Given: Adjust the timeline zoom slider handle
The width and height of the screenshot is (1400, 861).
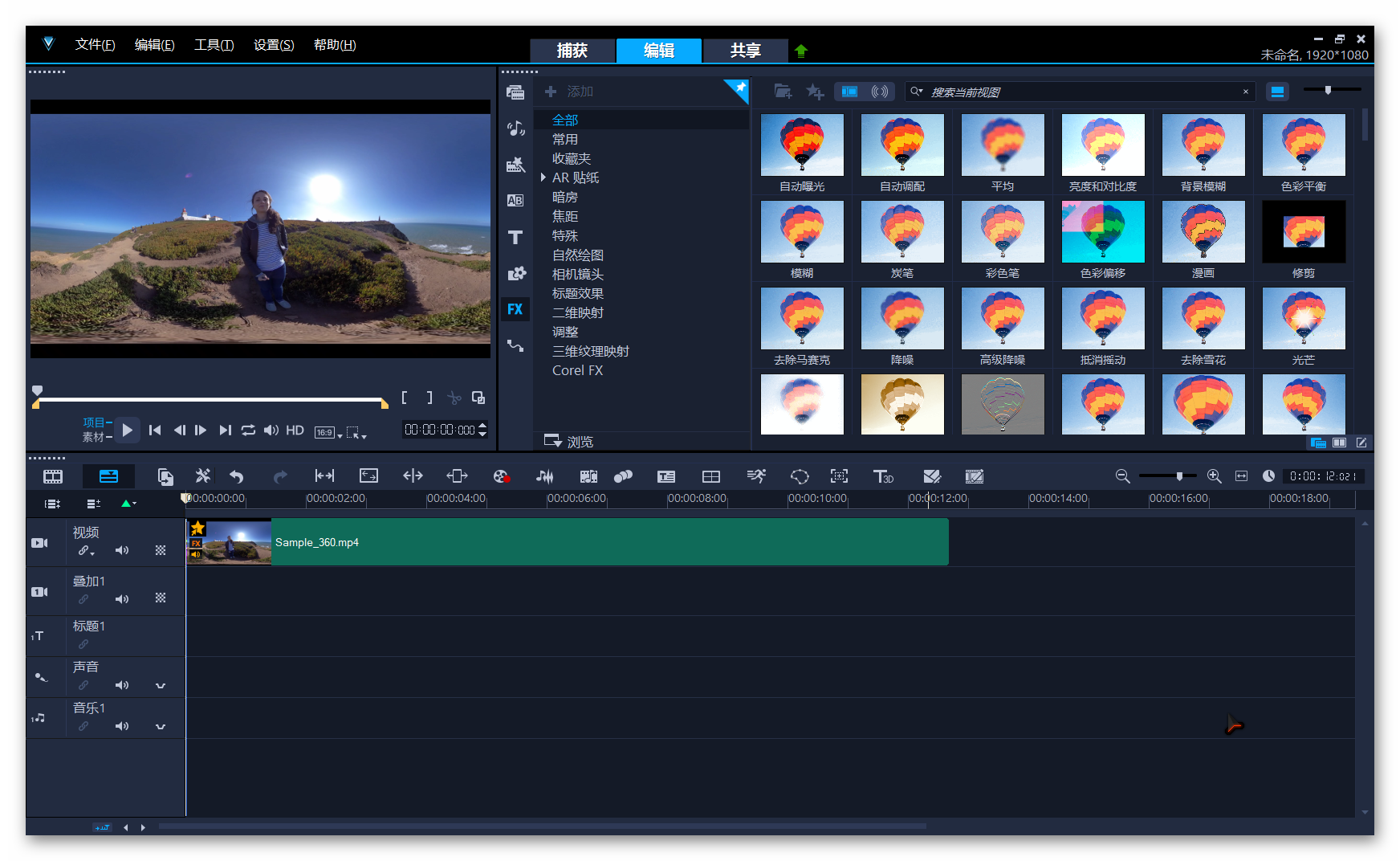Looking at the screenshot, I should [1179, 476].
